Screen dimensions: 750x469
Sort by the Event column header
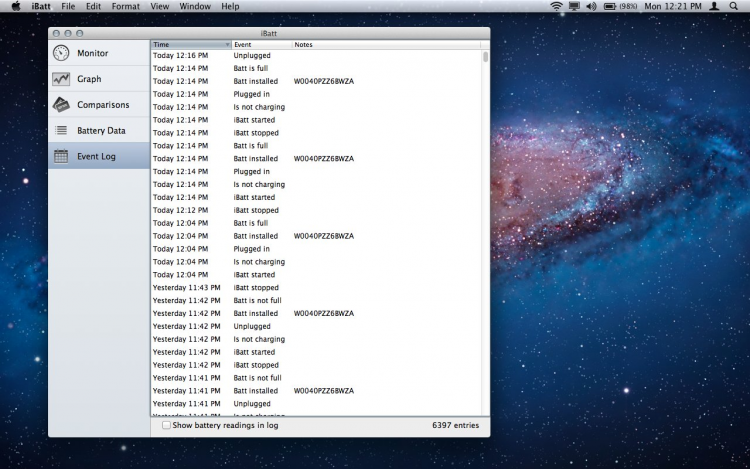262,44
